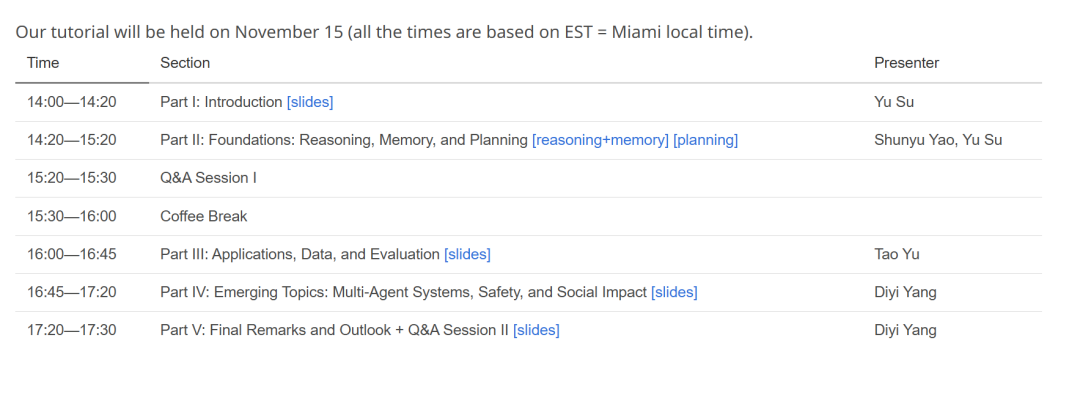The image size is (1080, 395).
Task: Select the 17:20—17:30 time cell
Action: [x=72, y=330]
